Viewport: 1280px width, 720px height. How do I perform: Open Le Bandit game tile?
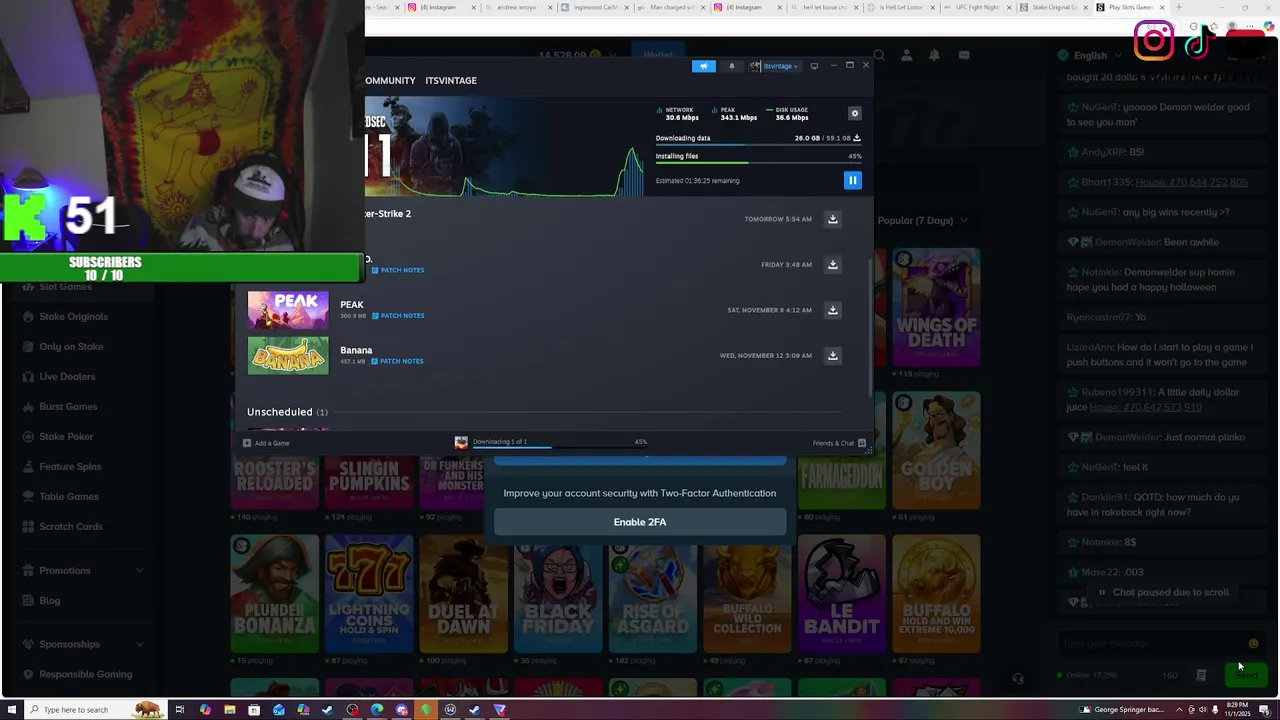click(x=842, y=594)
